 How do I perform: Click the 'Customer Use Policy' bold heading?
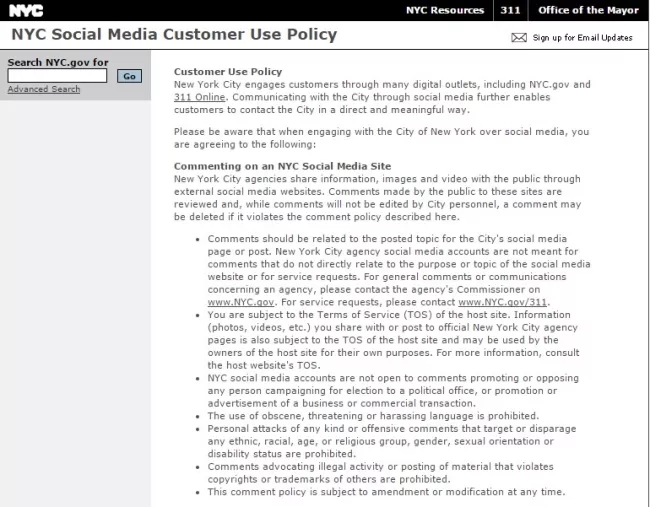228,72
